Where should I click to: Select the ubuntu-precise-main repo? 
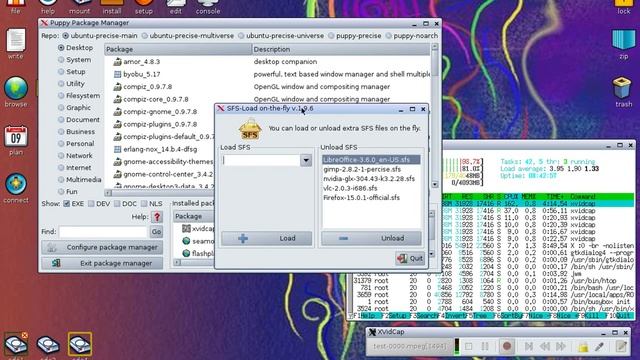coord(101,36)
